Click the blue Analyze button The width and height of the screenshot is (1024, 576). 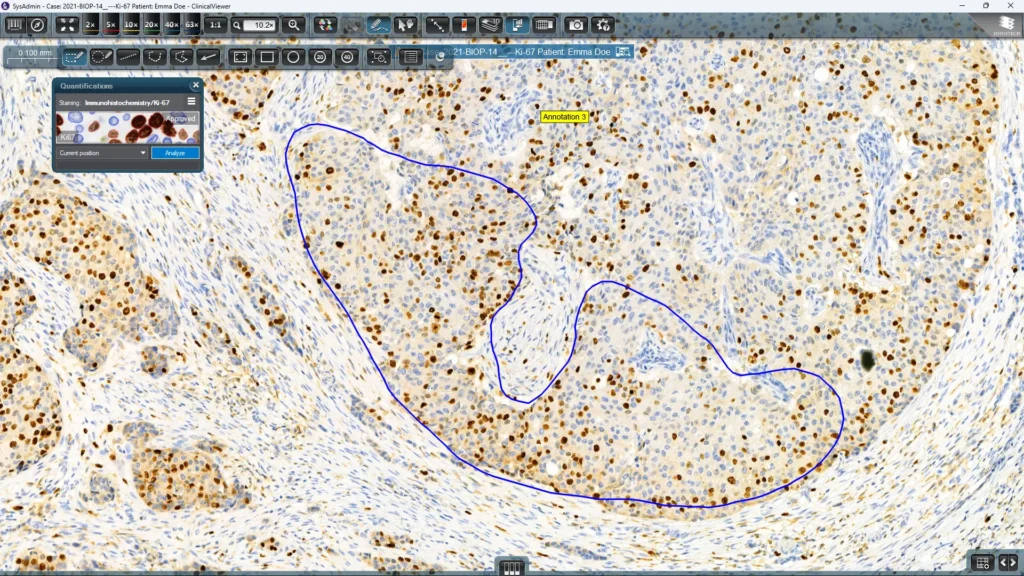(x=175, y=153)
